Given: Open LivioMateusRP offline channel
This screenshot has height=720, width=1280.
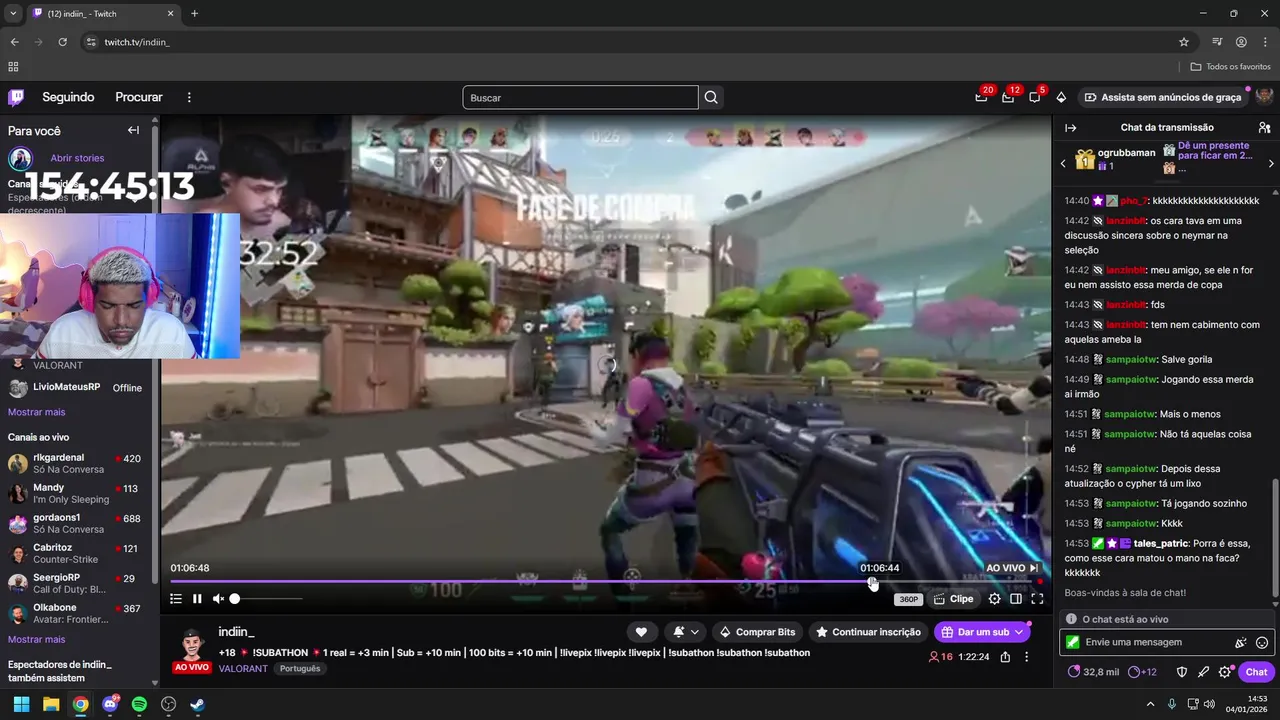Looking at the screenshot, I should coord(75,387).
